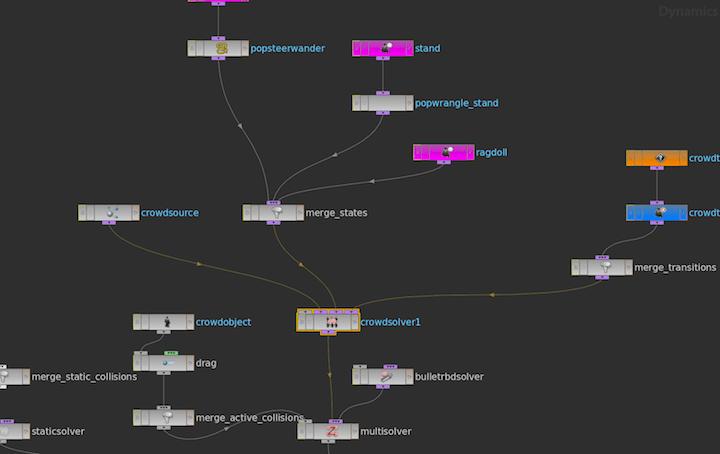This screenshot has width=720, height=454.
Task: Click the staticsolver node label
Action: pos(58,431)
